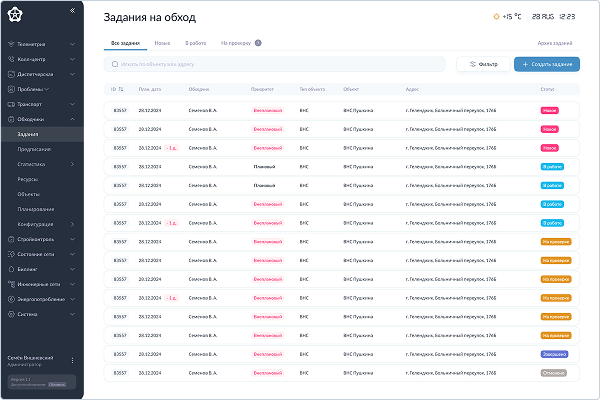Click the Проблемы sidebar icon

[11, 89]
